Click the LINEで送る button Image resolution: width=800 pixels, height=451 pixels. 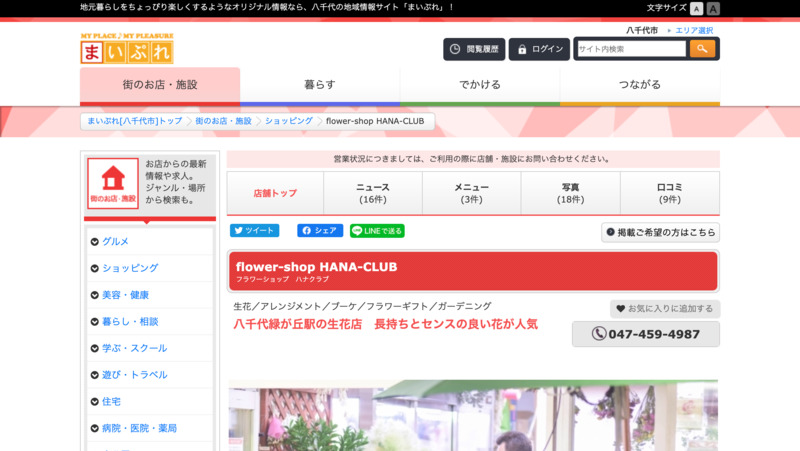[x=377, y=231]
